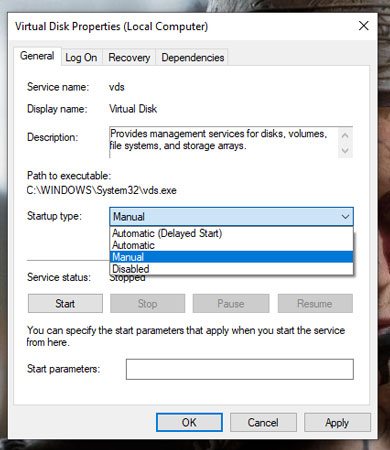Click the service name value vds
The image size is (390, 450).
coord(117,87)
